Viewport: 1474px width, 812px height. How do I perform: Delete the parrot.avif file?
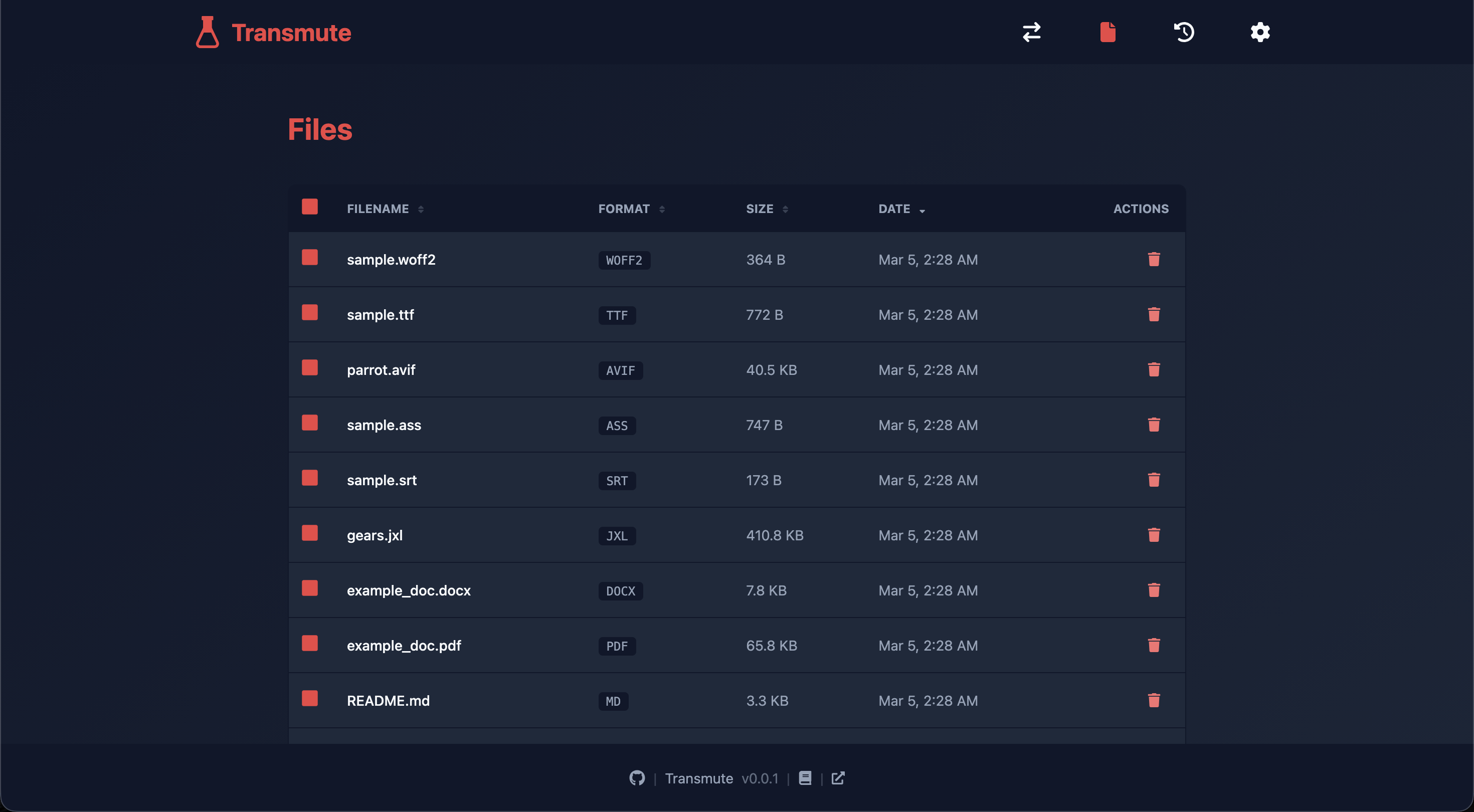[x=1154, y=370]
